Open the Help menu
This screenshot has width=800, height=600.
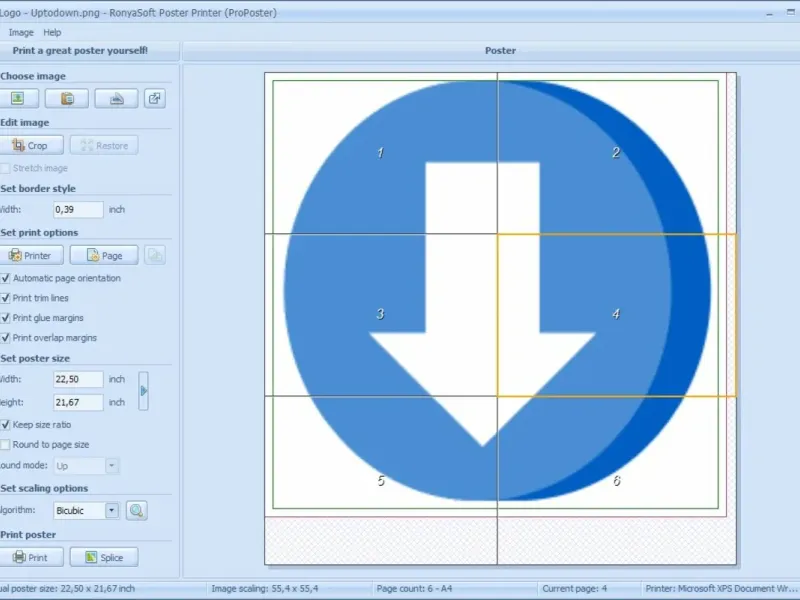[x=52, y=32]
